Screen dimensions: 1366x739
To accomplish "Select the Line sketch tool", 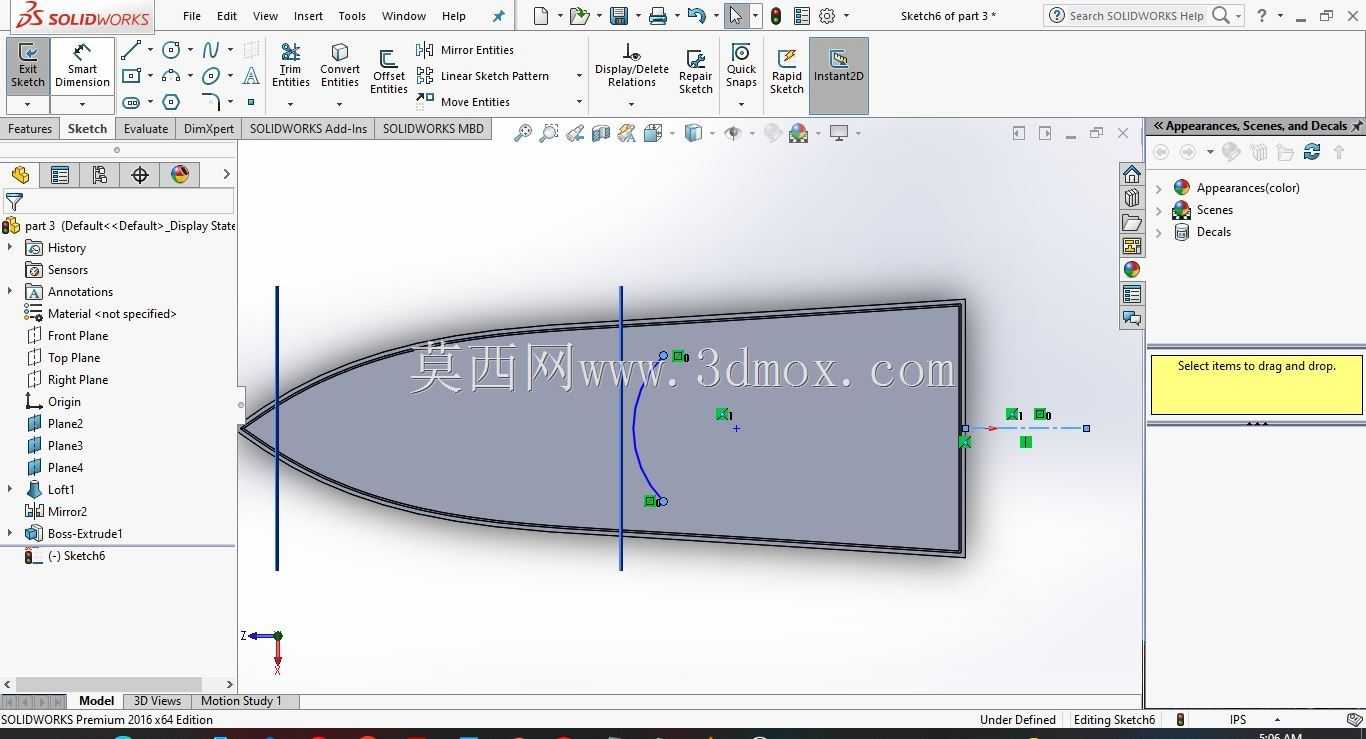I will click(x=131, y=50).
